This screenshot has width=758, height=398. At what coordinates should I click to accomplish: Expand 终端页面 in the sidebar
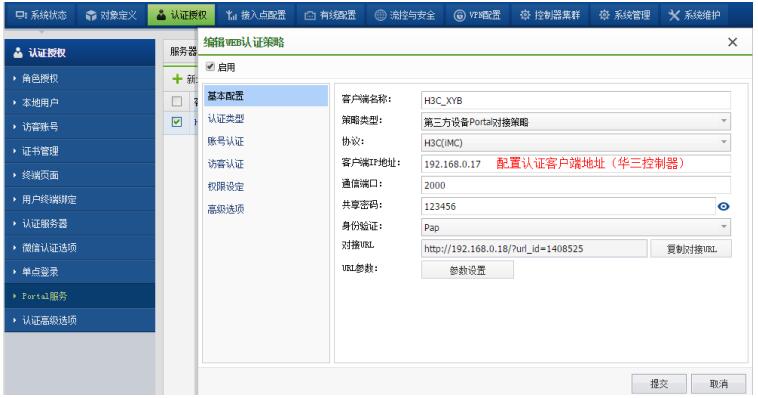point(80,175)
